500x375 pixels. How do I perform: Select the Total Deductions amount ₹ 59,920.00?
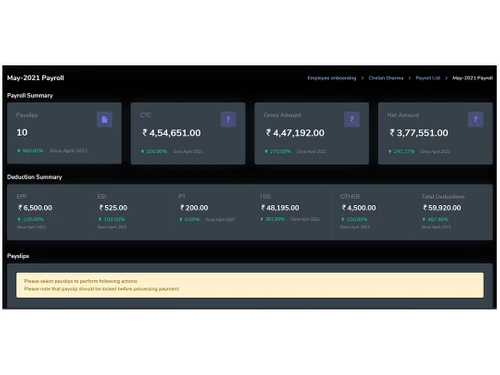pyautogui.click(x=442, y=208)
